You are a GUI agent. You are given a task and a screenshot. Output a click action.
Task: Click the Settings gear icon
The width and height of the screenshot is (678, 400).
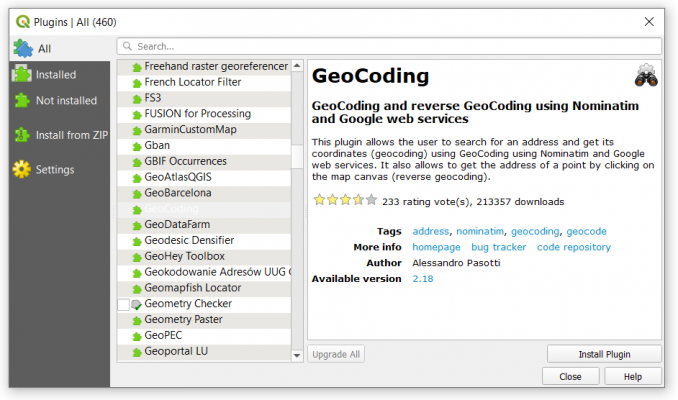pos(22,169)
